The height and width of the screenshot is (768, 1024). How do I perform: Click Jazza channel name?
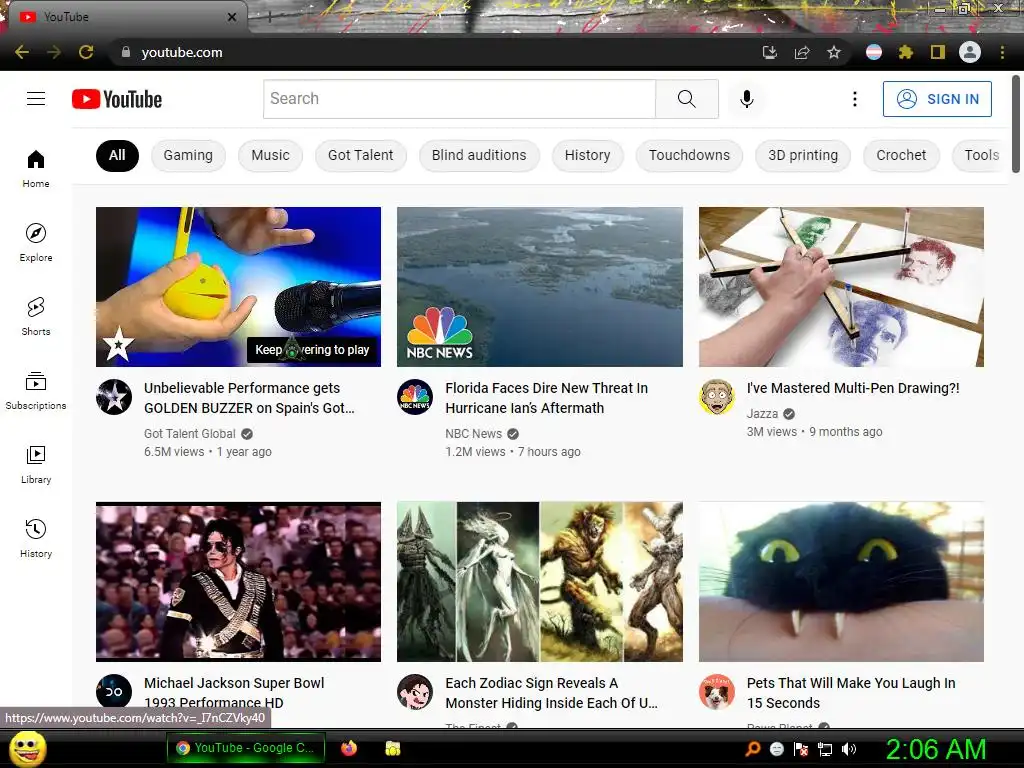(762, 414)
